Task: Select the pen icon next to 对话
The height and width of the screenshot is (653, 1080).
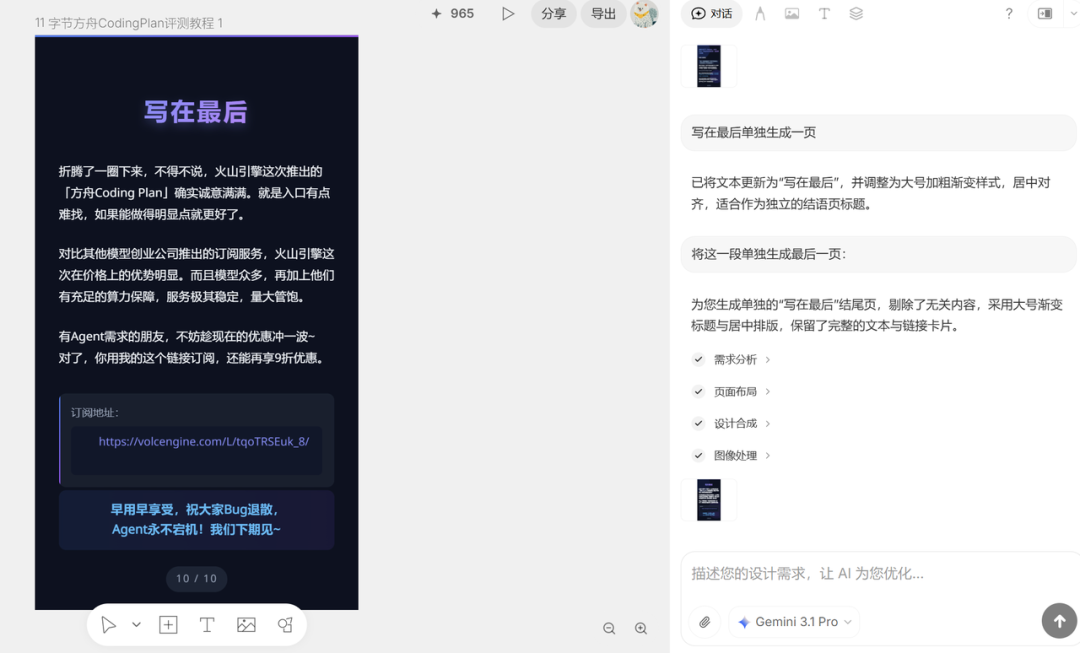Action: coord(758,13)
